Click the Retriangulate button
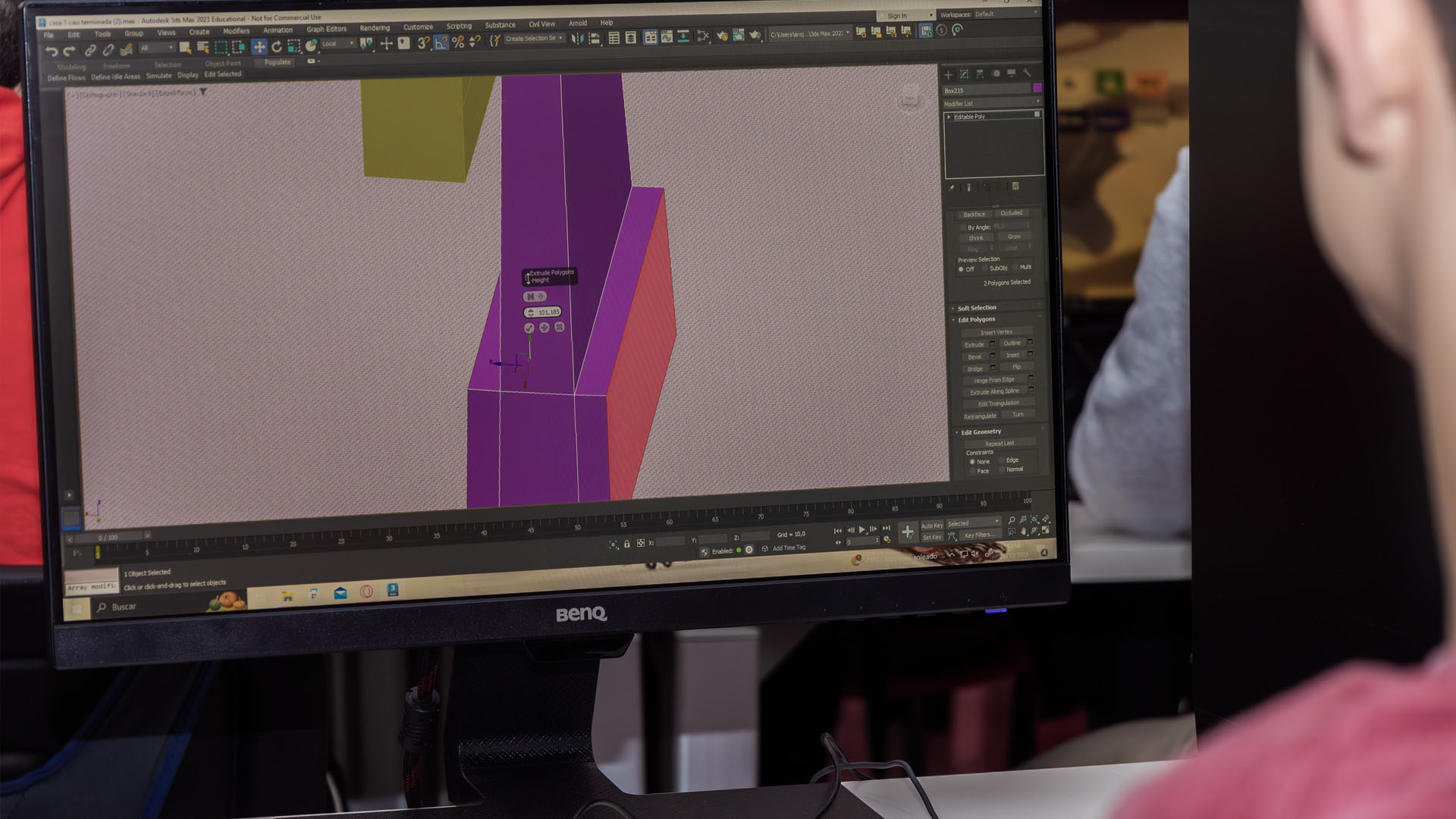This screenshot has width=1456, height=819. tap(980, 416)
